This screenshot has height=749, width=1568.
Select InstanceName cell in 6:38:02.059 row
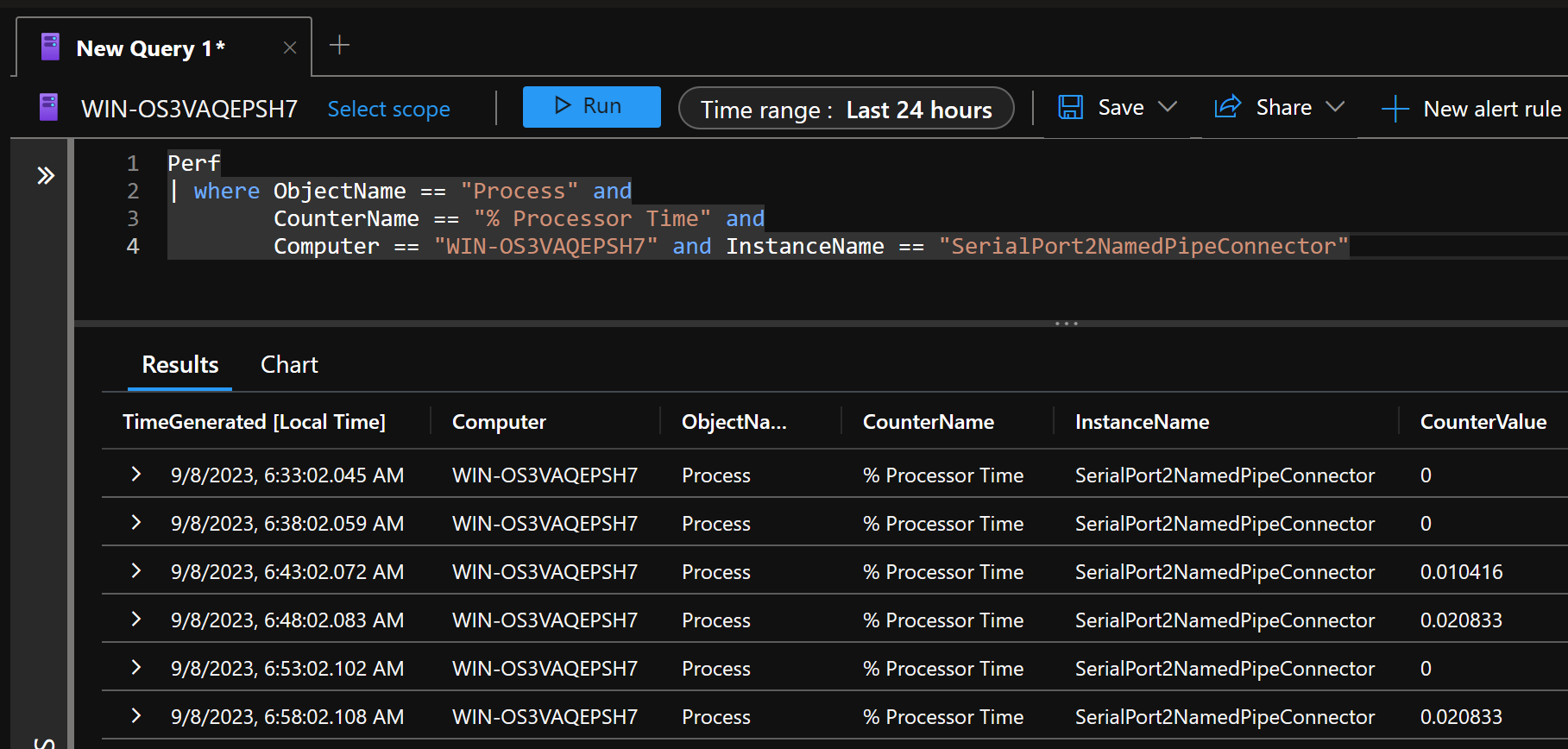pos(1225,524)
